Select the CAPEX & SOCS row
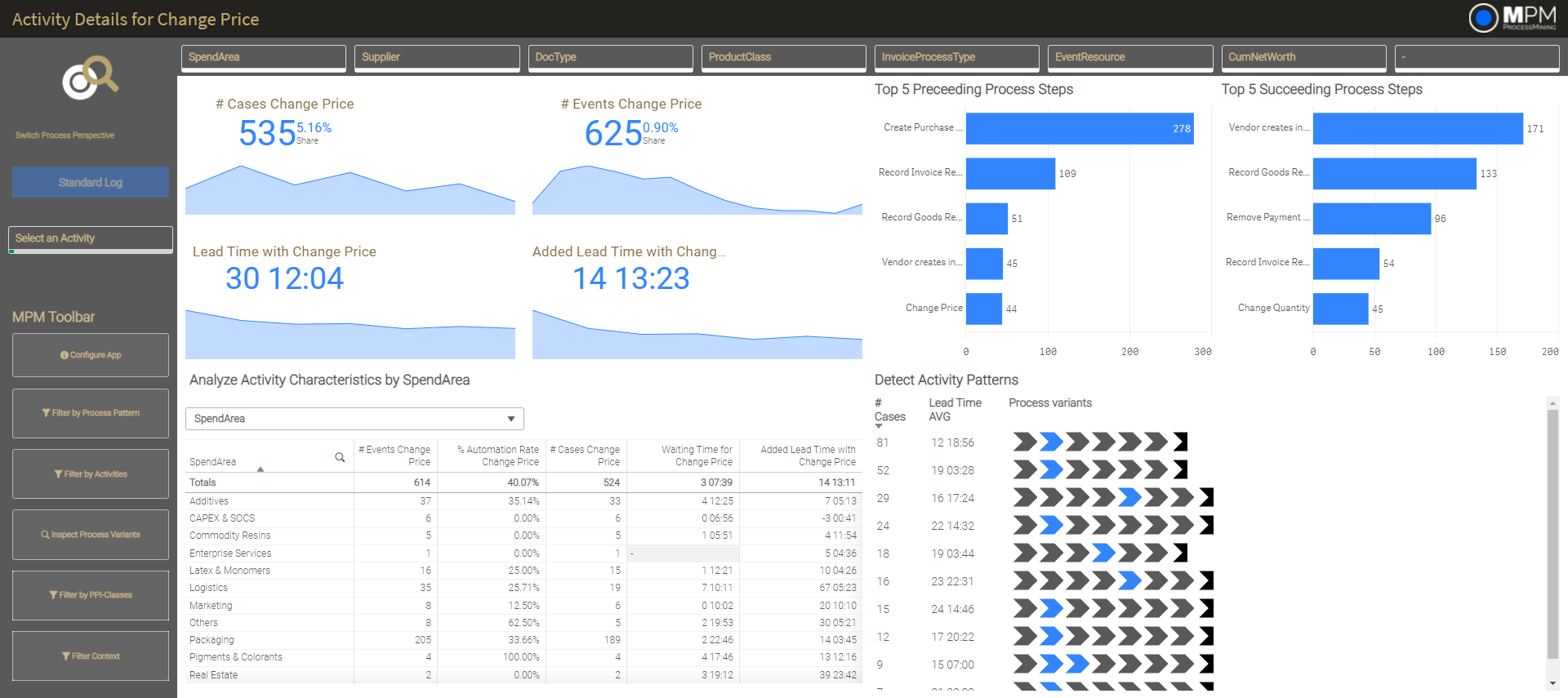The width and height of the screenshot is (1568, 698). 523,518
